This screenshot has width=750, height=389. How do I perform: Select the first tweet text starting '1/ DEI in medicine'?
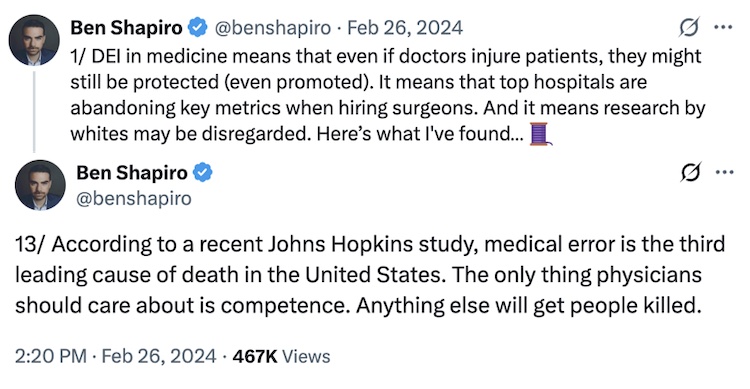coord(387,95)
